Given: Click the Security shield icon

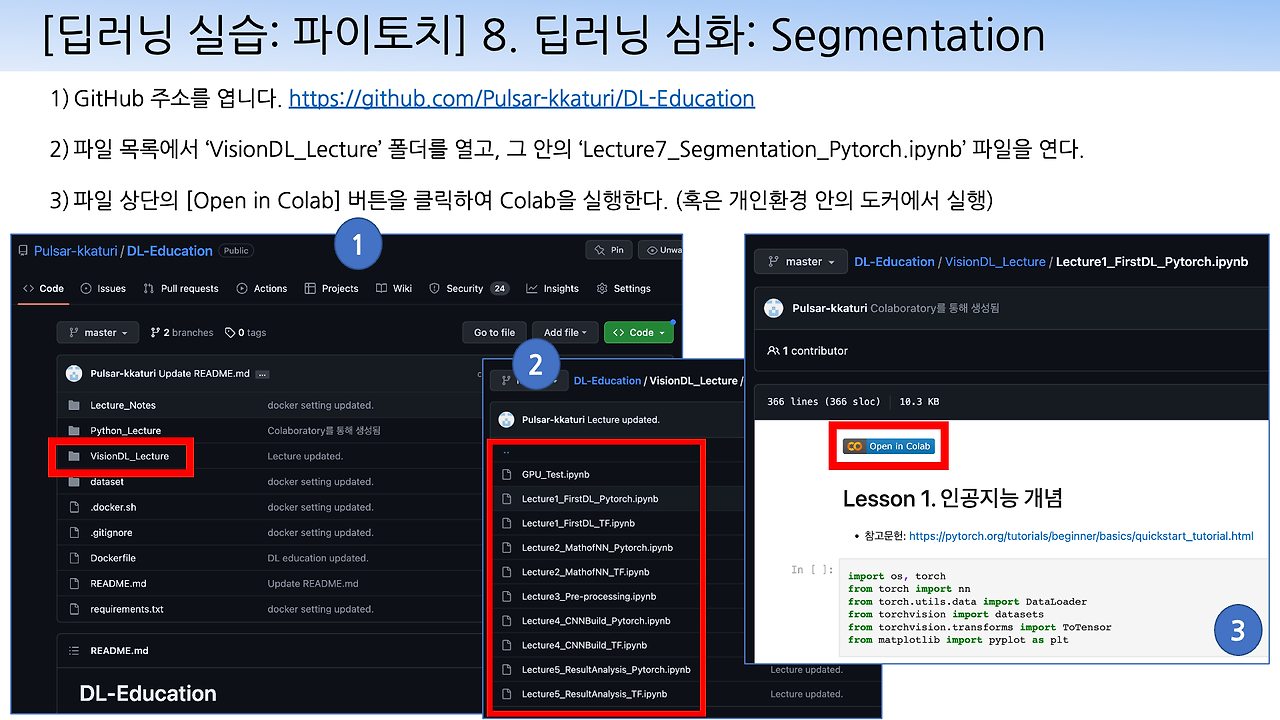Looking at the screenshot, I should click(435, 288).
